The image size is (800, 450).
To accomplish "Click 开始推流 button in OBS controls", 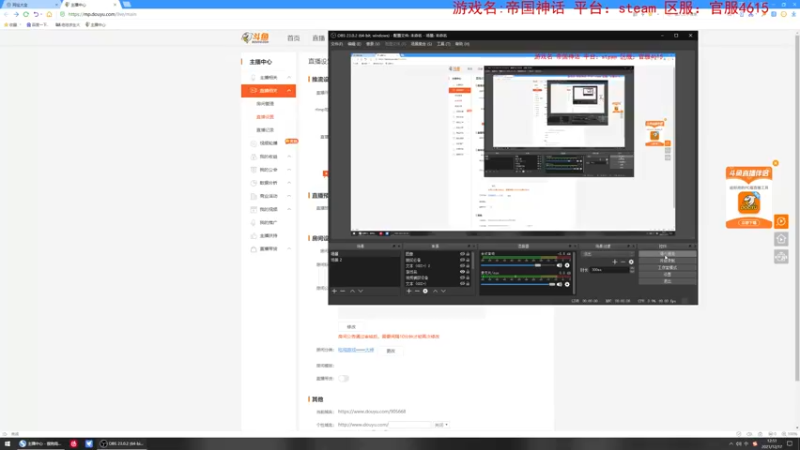I will [x=667, y=254].
